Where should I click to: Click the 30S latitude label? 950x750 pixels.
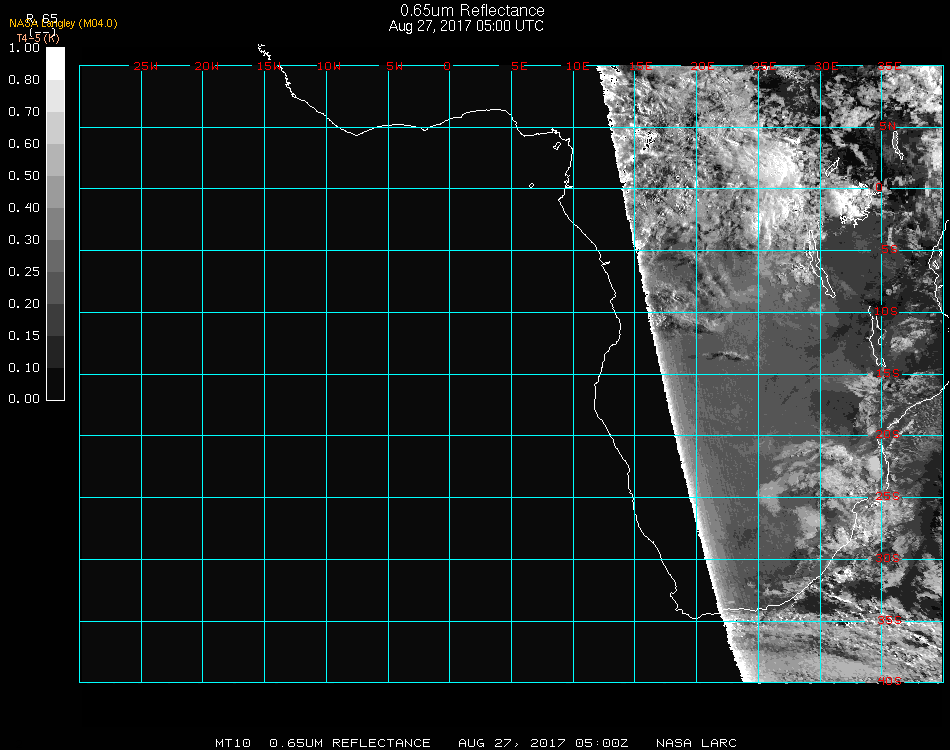click(888, 558)
